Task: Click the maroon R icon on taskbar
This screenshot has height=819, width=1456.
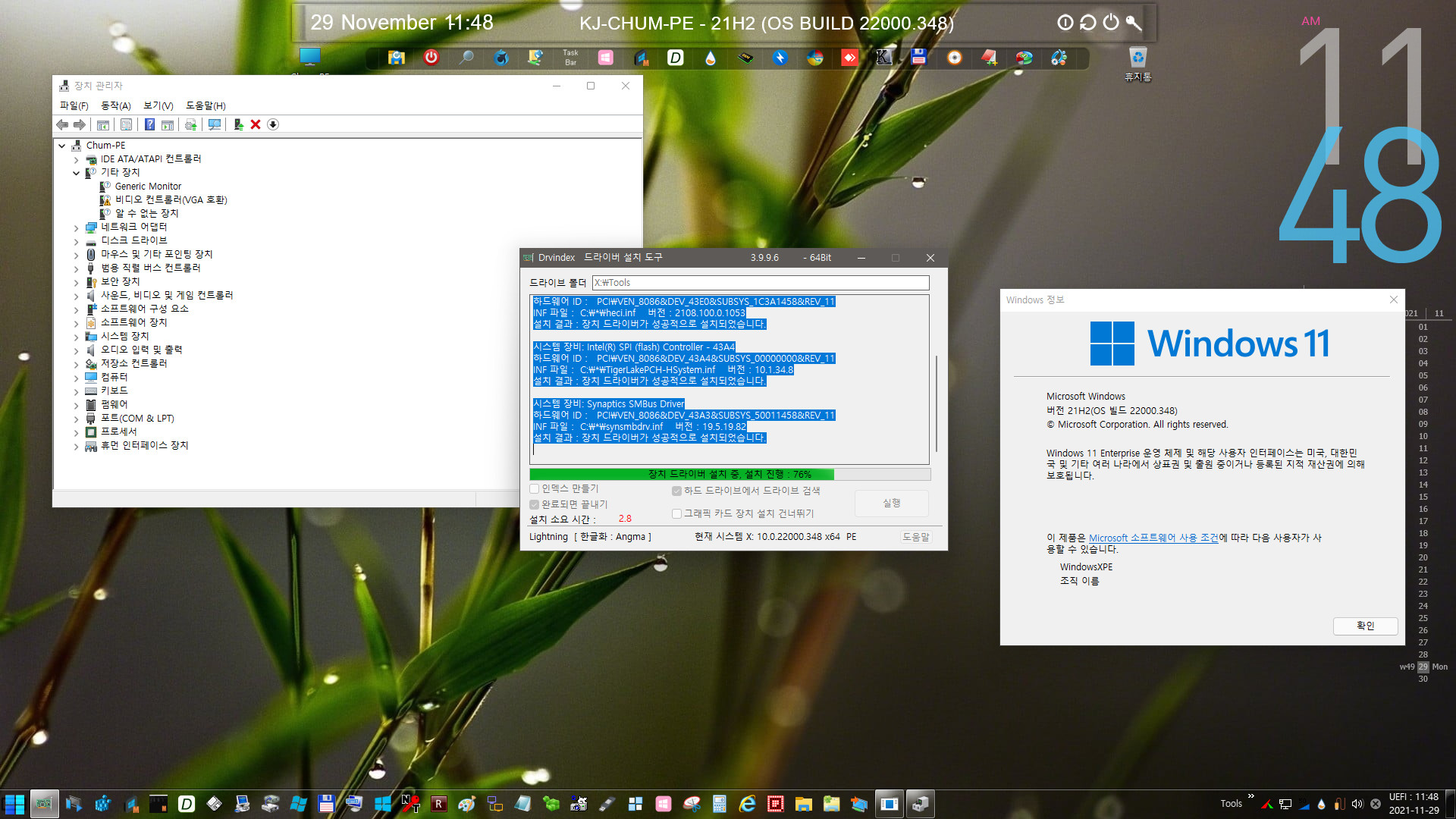Action: pyautogui.click(x=438, y=804)
